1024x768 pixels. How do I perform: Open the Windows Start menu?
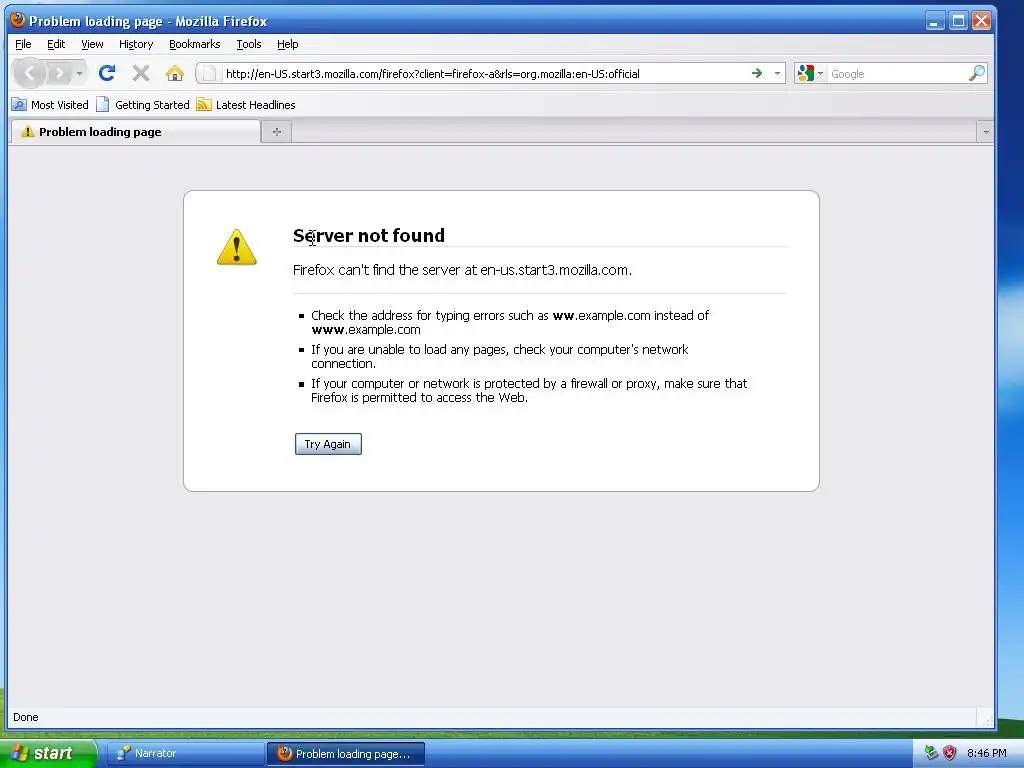tap(48, 753)
